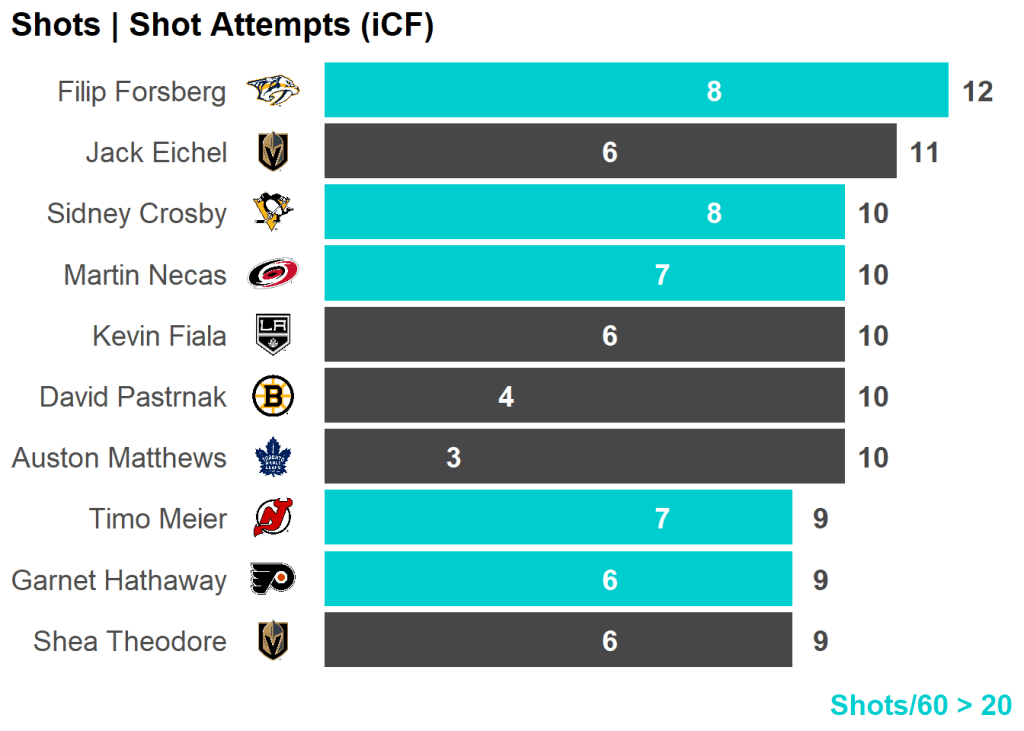This screenshot has height=731, width=1024.
Task: Click Auston Matthews' shot bar
Action: click(583, 458)
